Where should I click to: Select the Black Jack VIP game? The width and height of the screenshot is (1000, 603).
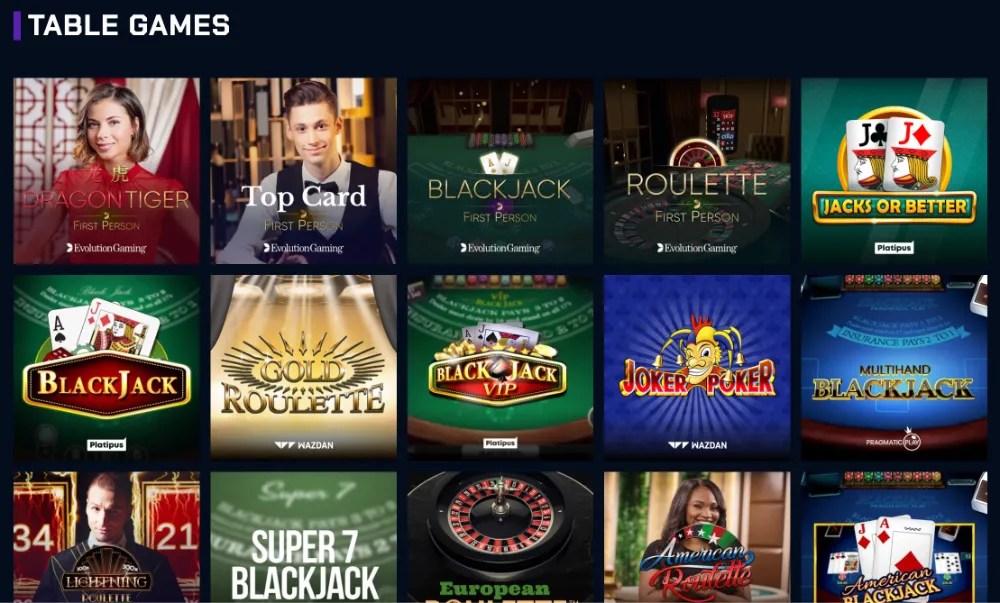click(x=500, y=368)
